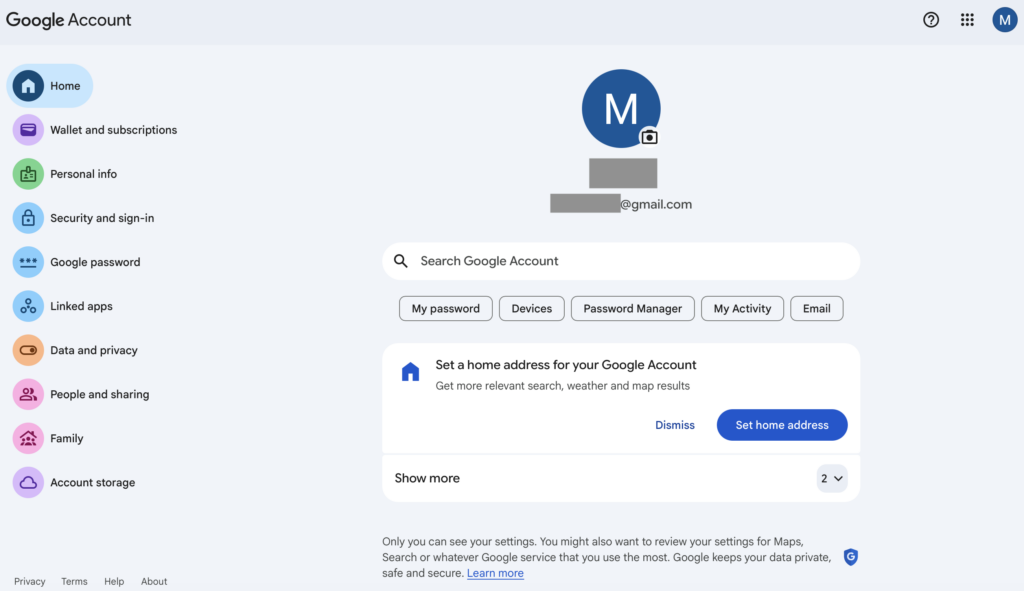Click the Personal info ID badge icon
Image resolution: width=1024 pixels, height=591 pixels.
click(28, 174)
